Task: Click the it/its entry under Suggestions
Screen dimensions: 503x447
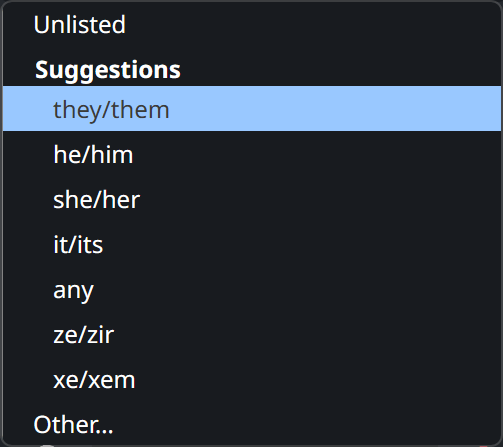Action: (x=252, y=244)
